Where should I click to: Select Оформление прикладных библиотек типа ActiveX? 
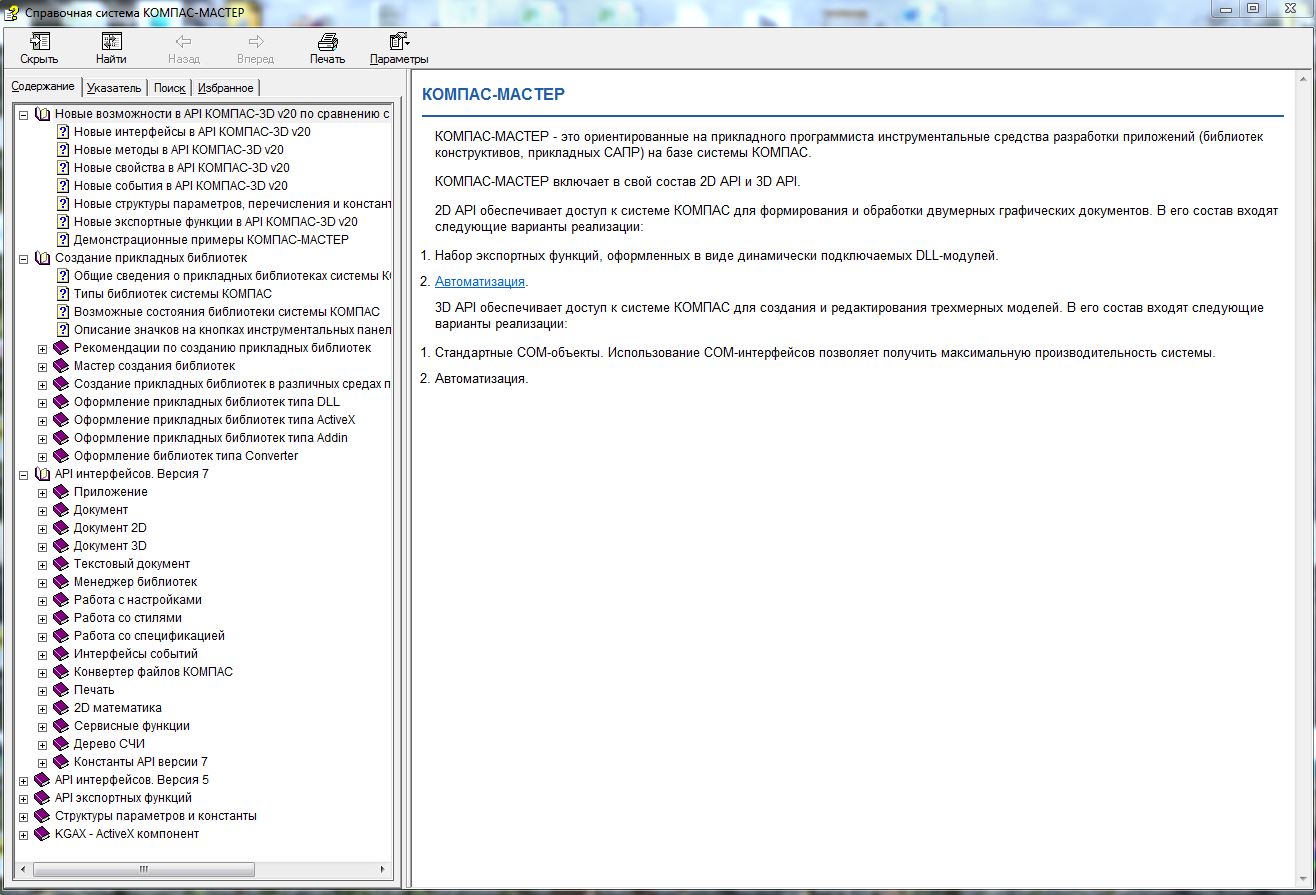click(x=214, y=420)
